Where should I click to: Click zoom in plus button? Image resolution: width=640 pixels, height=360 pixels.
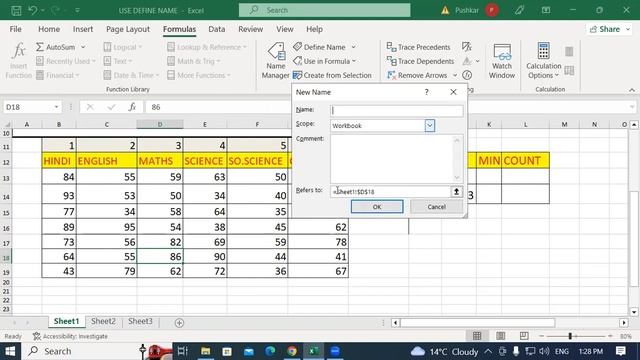tap(610, 336)
